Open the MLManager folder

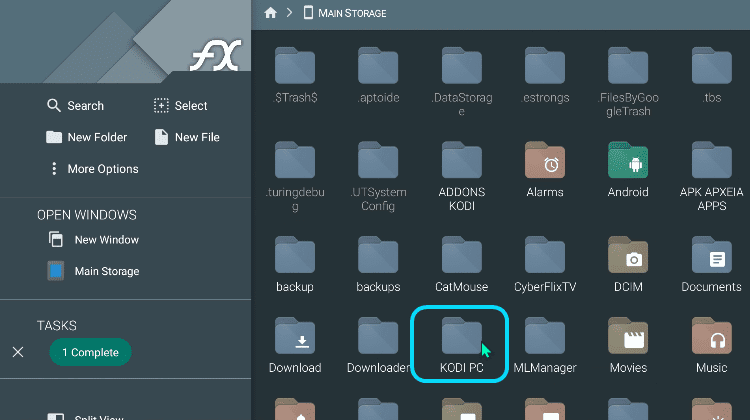545,345
